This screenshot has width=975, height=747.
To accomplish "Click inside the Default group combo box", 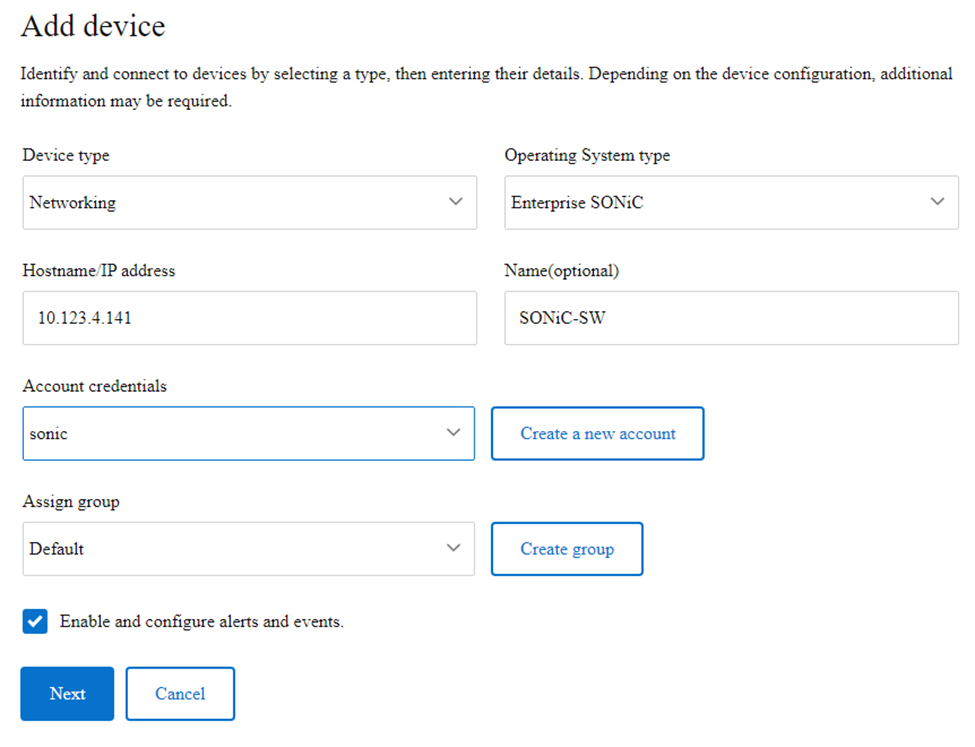I will pyautogui.click(x=248, y=548).
